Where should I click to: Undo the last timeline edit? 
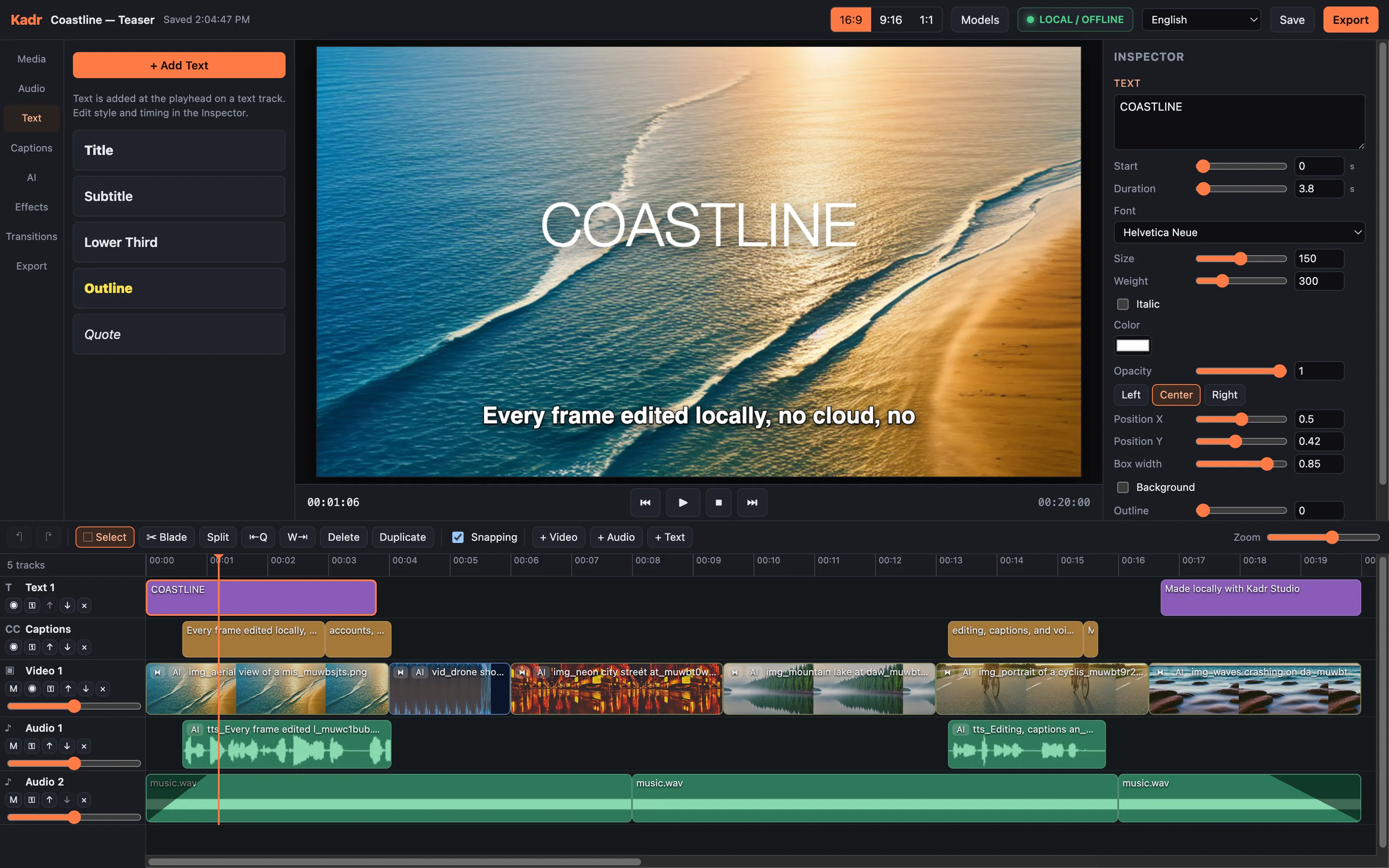pyautogui.click(x=19, y=537)
